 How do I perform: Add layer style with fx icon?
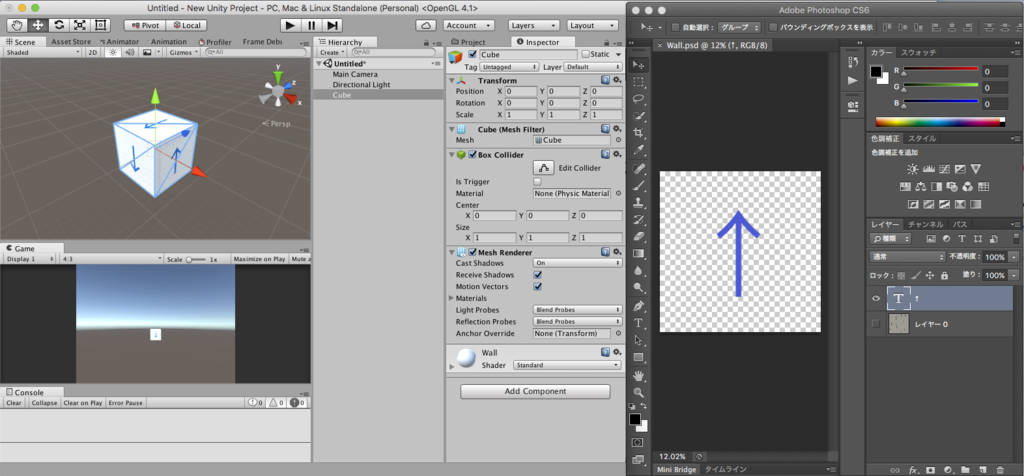914,469
